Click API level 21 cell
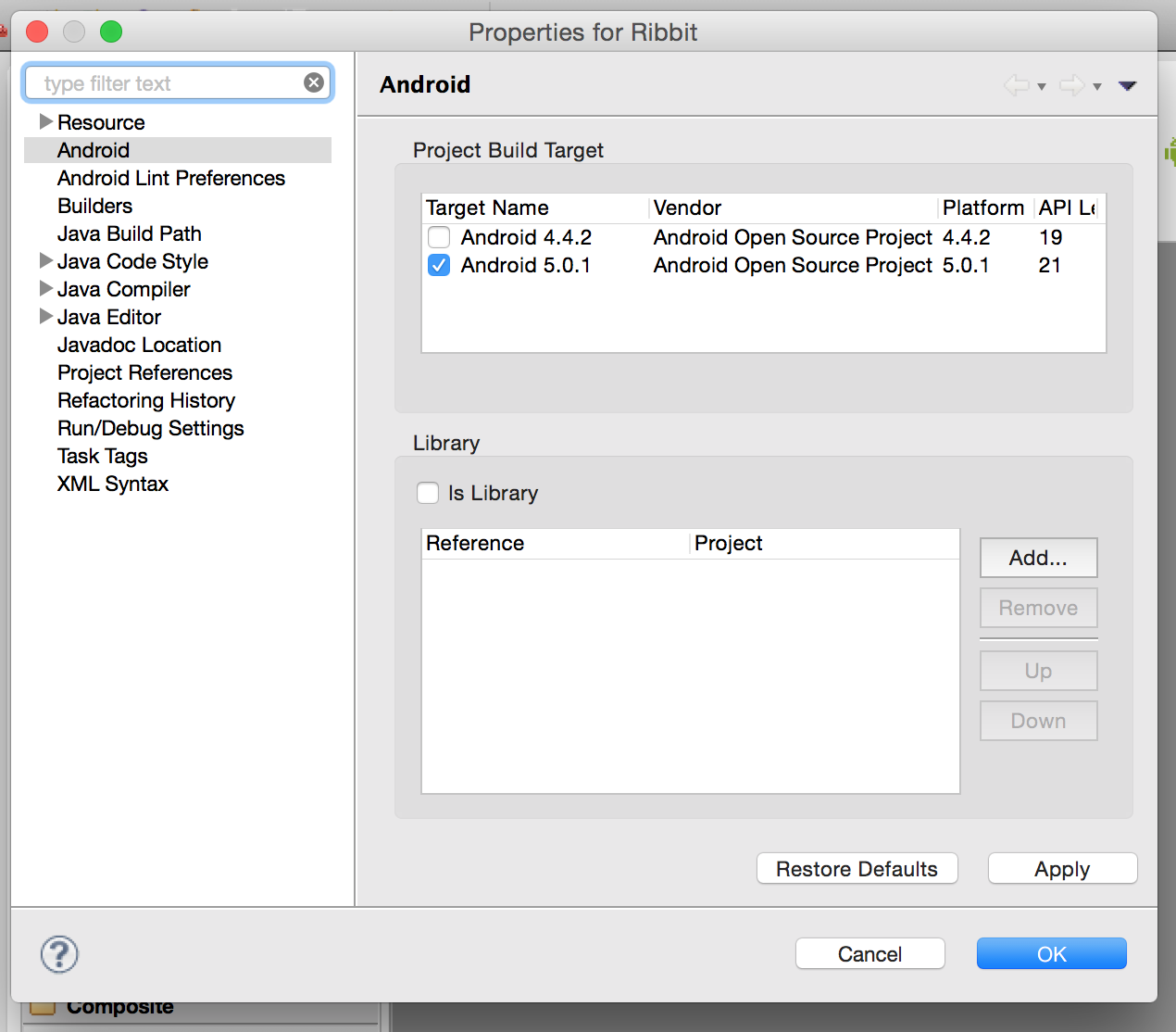 pyautogui.click(x=1050, y=266)
